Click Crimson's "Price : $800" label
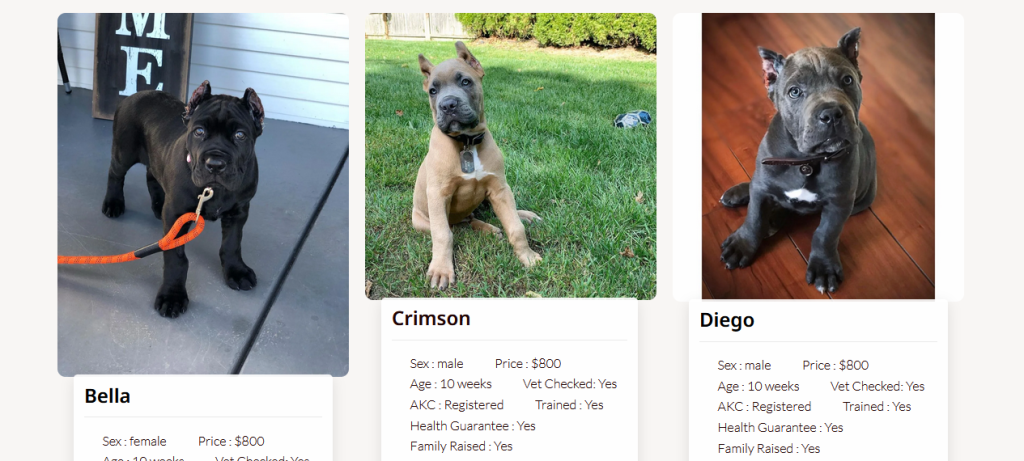The image size is (1024, 461). tap(528, 364)
